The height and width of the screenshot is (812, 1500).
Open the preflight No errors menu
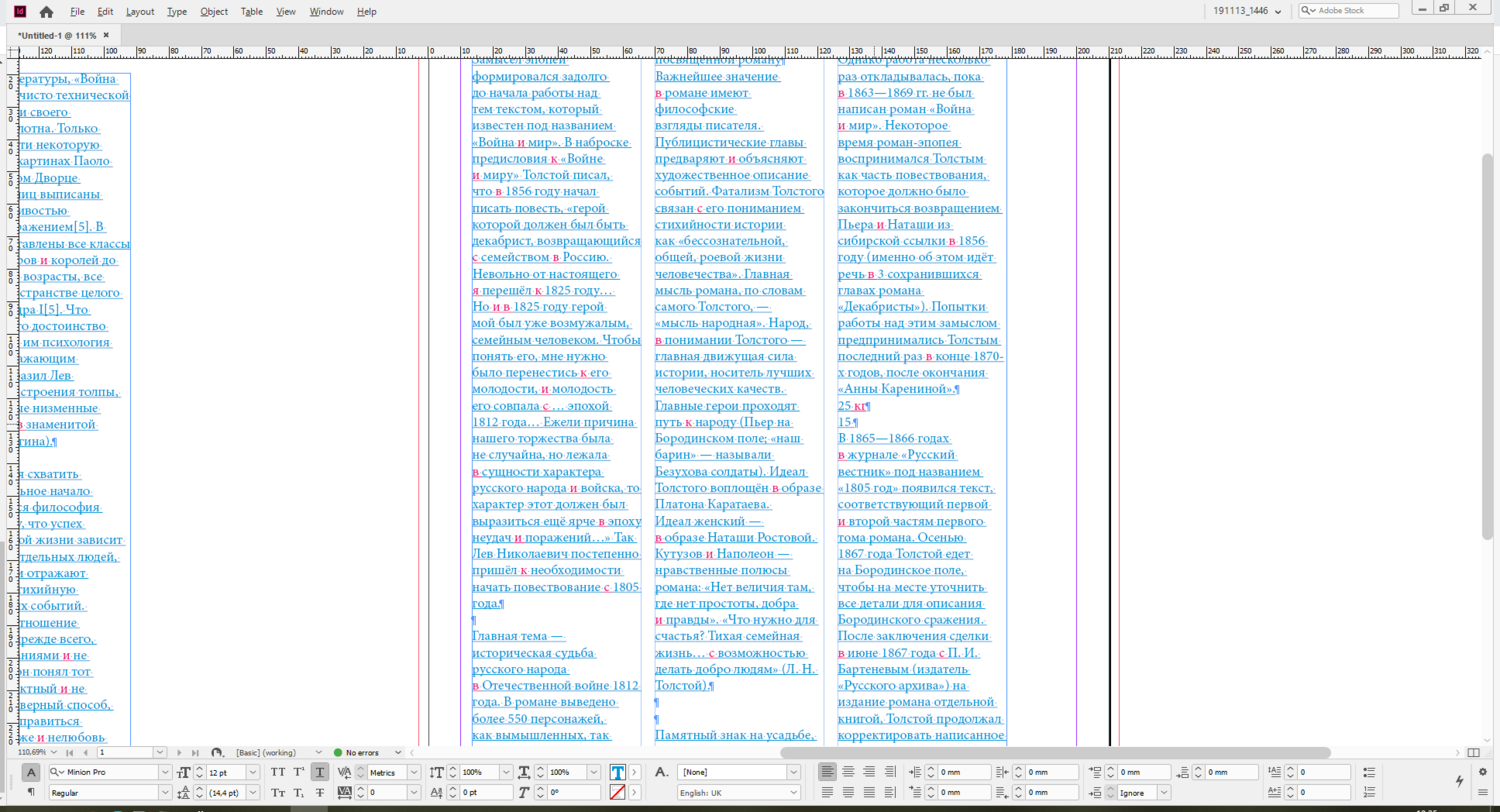pos(400,752)
